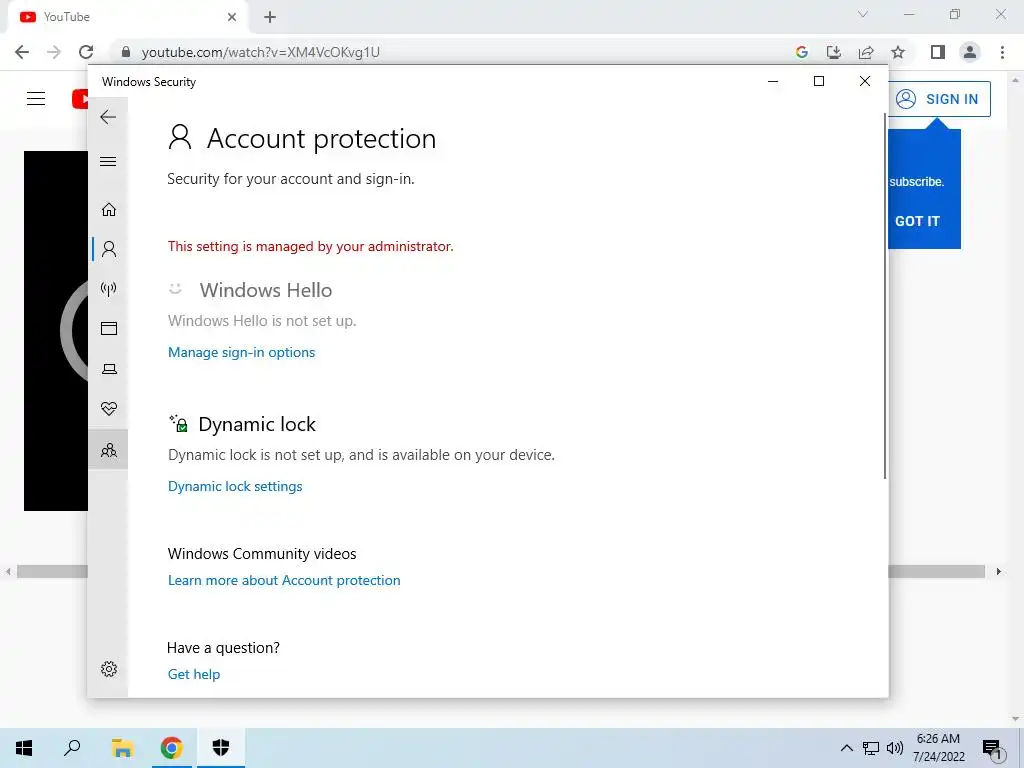The height and width of the screenshot is (768, 1024).
Task: Go back in Windows Security
Action: (x=108, y=118)
